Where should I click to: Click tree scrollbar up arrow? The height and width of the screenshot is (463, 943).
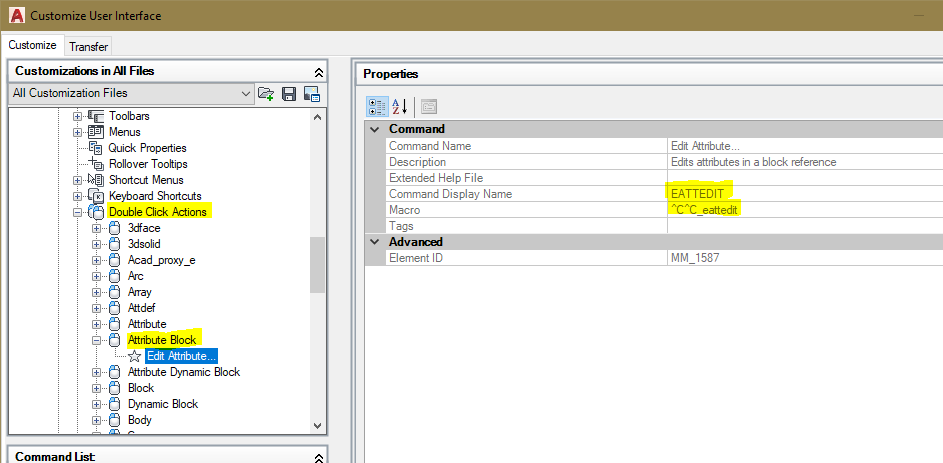[x=318, y=117]
